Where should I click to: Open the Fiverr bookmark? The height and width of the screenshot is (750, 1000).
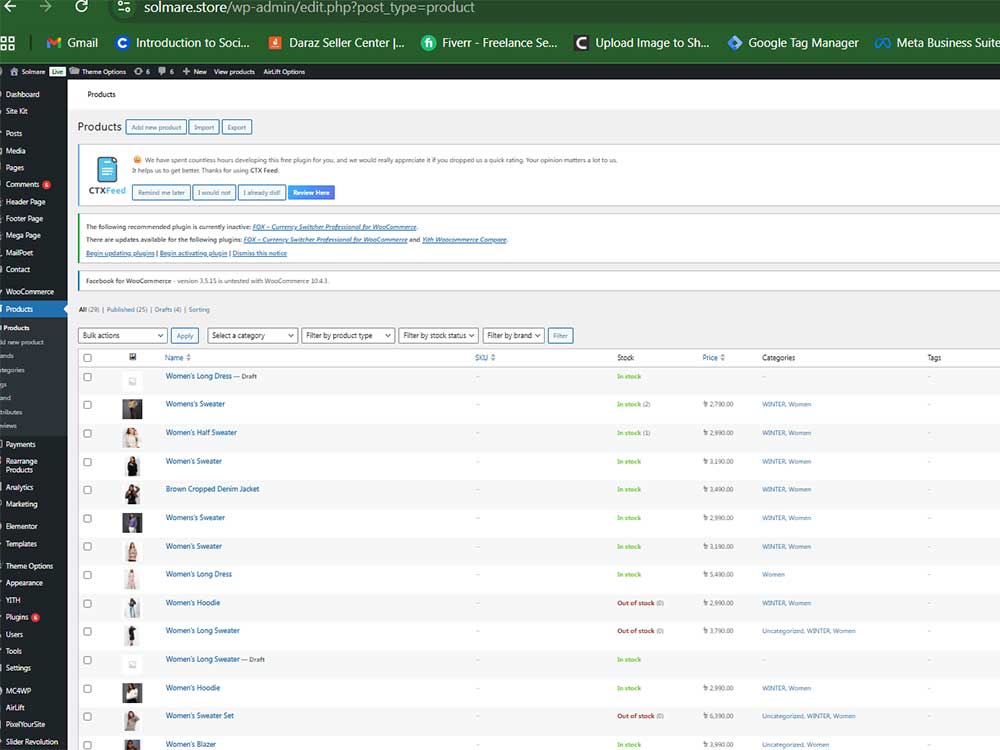489,43
